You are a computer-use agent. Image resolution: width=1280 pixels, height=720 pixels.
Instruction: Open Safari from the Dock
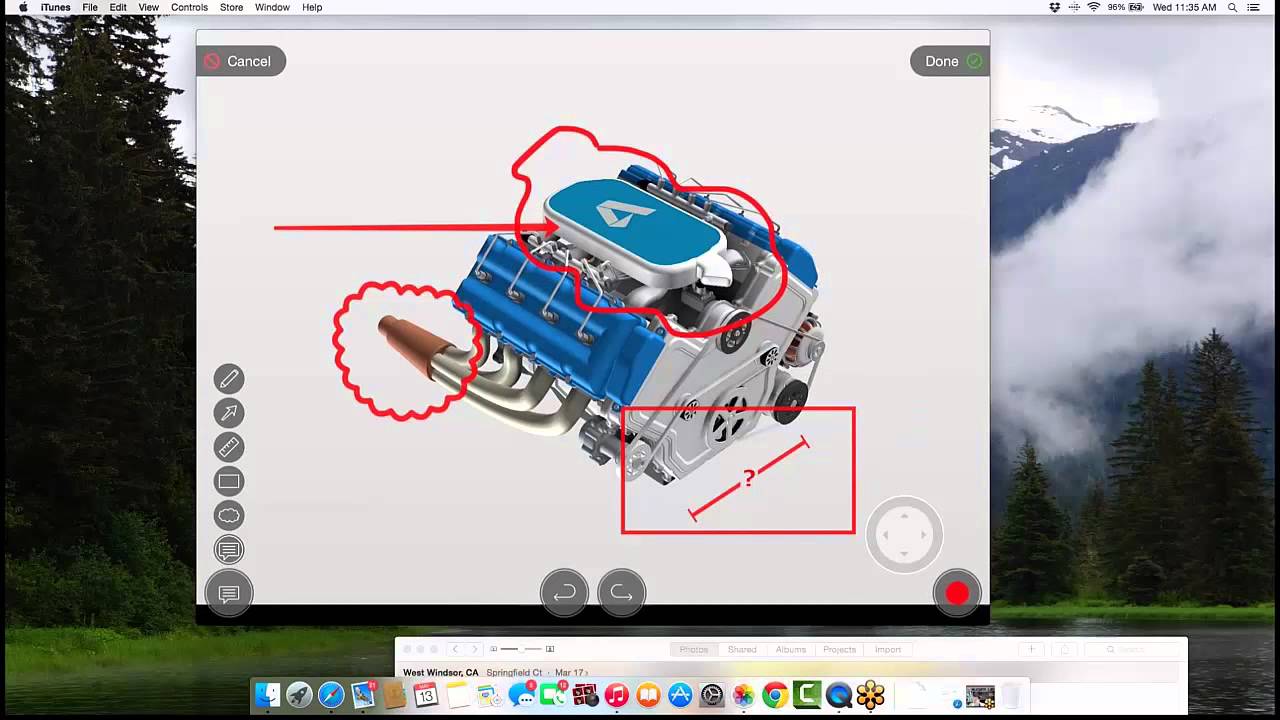tap(331, 695)
